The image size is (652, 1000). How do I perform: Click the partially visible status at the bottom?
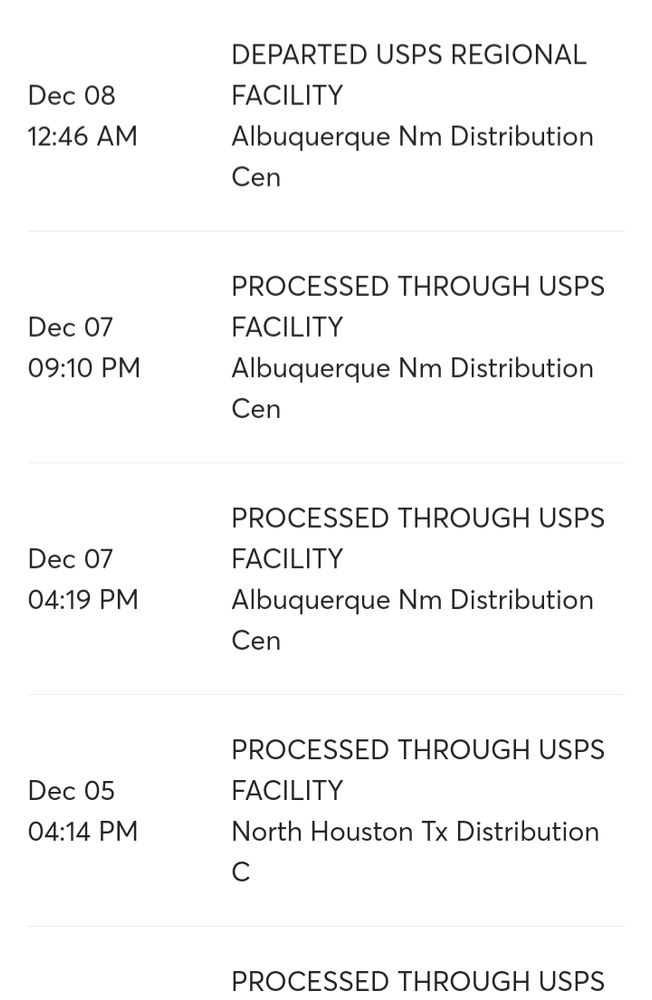417,982
